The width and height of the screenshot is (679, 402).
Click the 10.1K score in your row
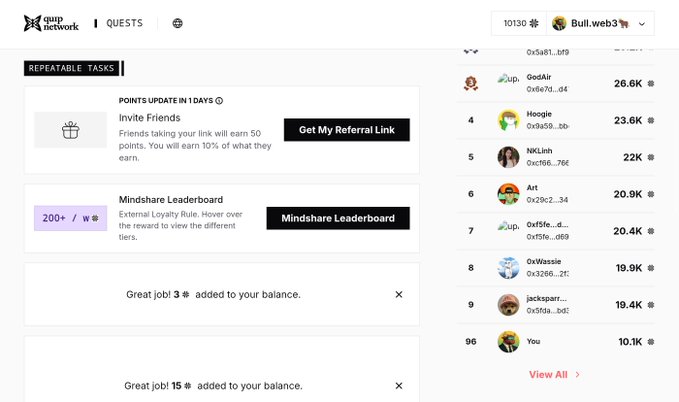pos(630,342)
